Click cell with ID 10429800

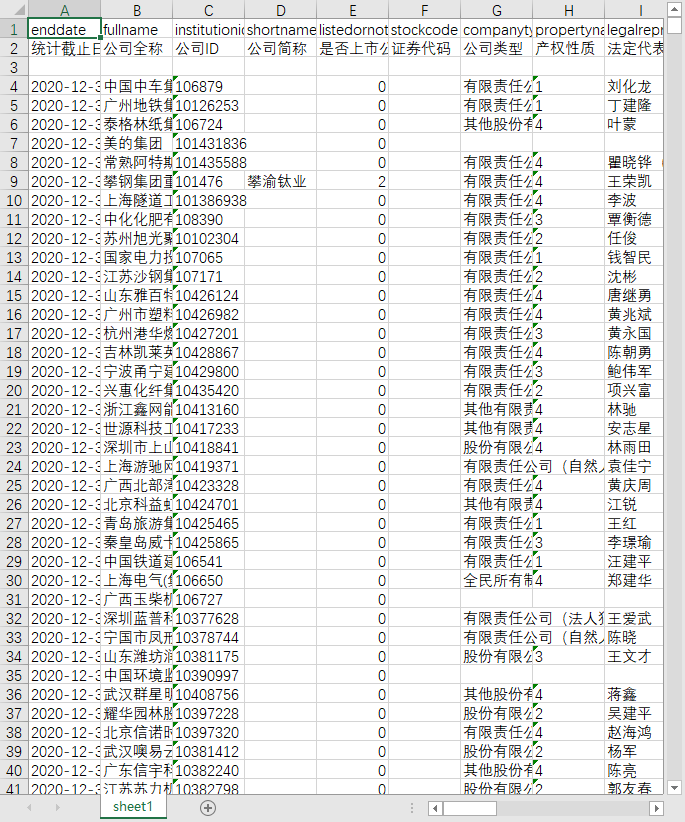point(209,372)
